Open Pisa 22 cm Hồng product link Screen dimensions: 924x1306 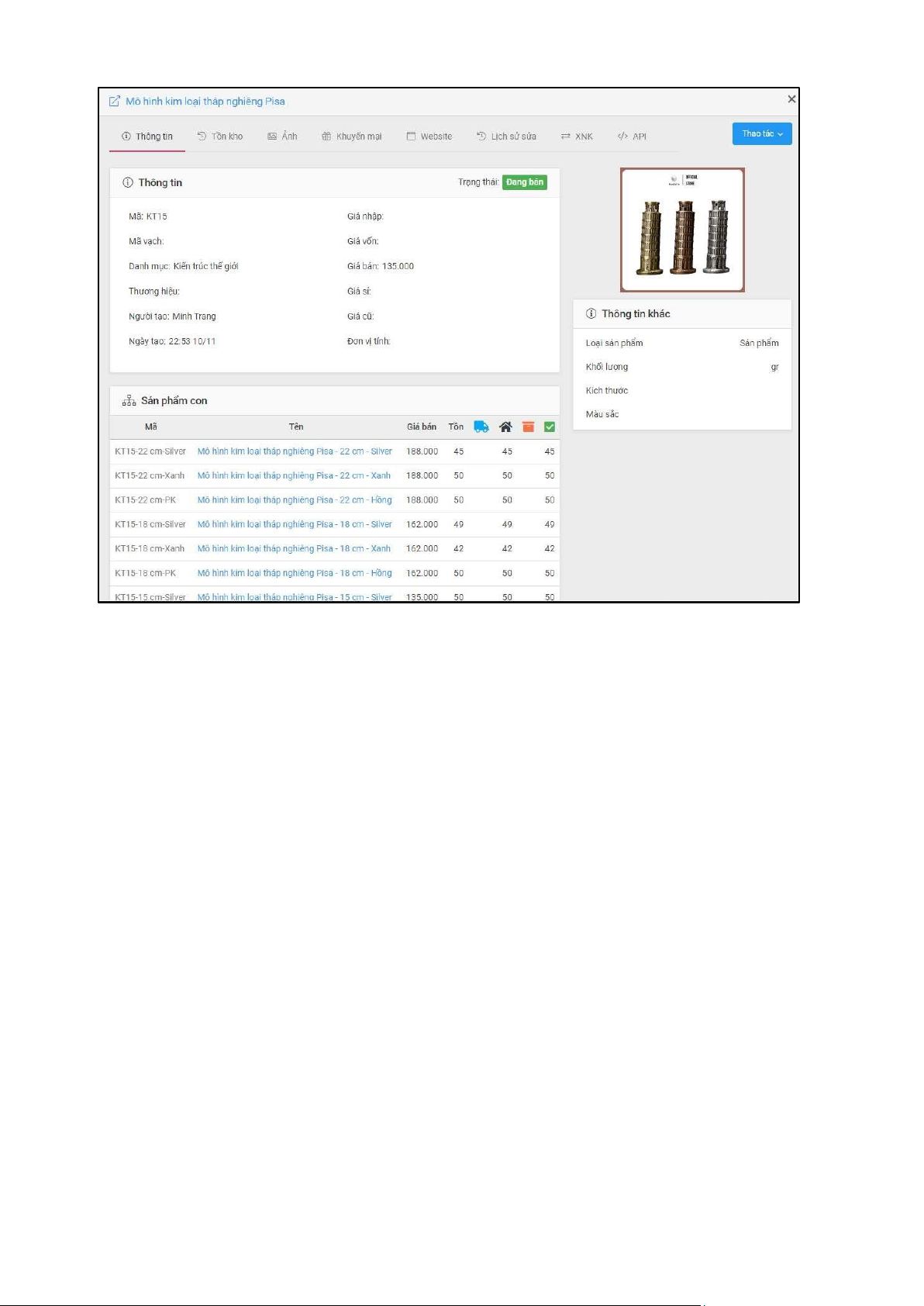(295, 500)
